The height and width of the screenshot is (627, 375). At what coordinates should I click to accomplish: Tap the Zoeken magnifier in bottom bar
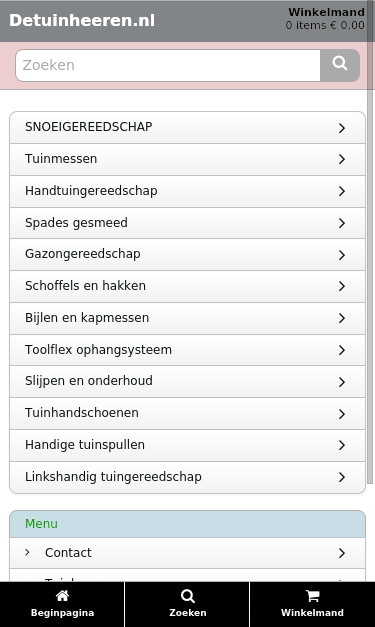188,596
